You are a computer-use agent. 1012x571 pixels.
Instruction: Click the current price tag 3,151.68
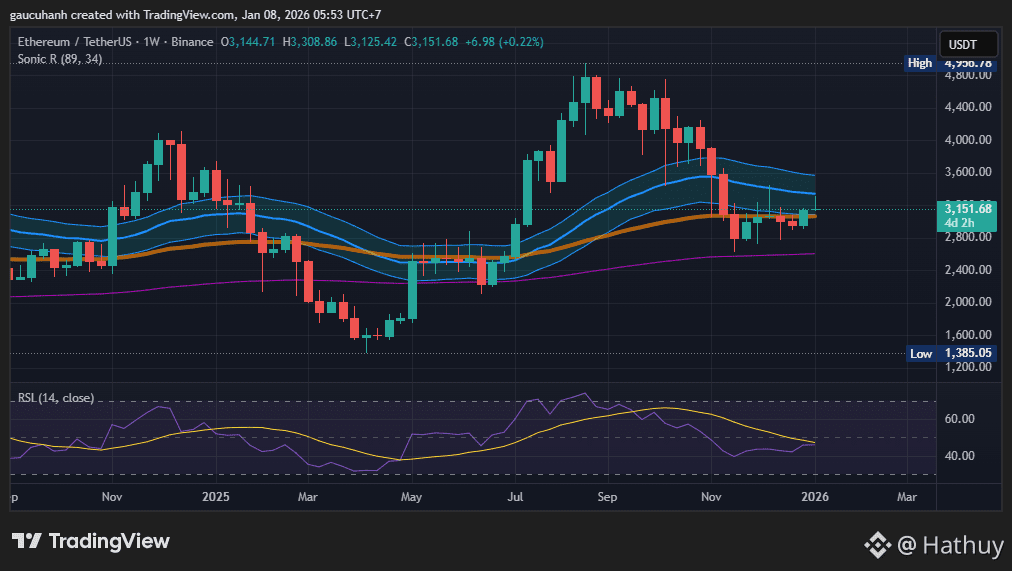coord(968,209)
